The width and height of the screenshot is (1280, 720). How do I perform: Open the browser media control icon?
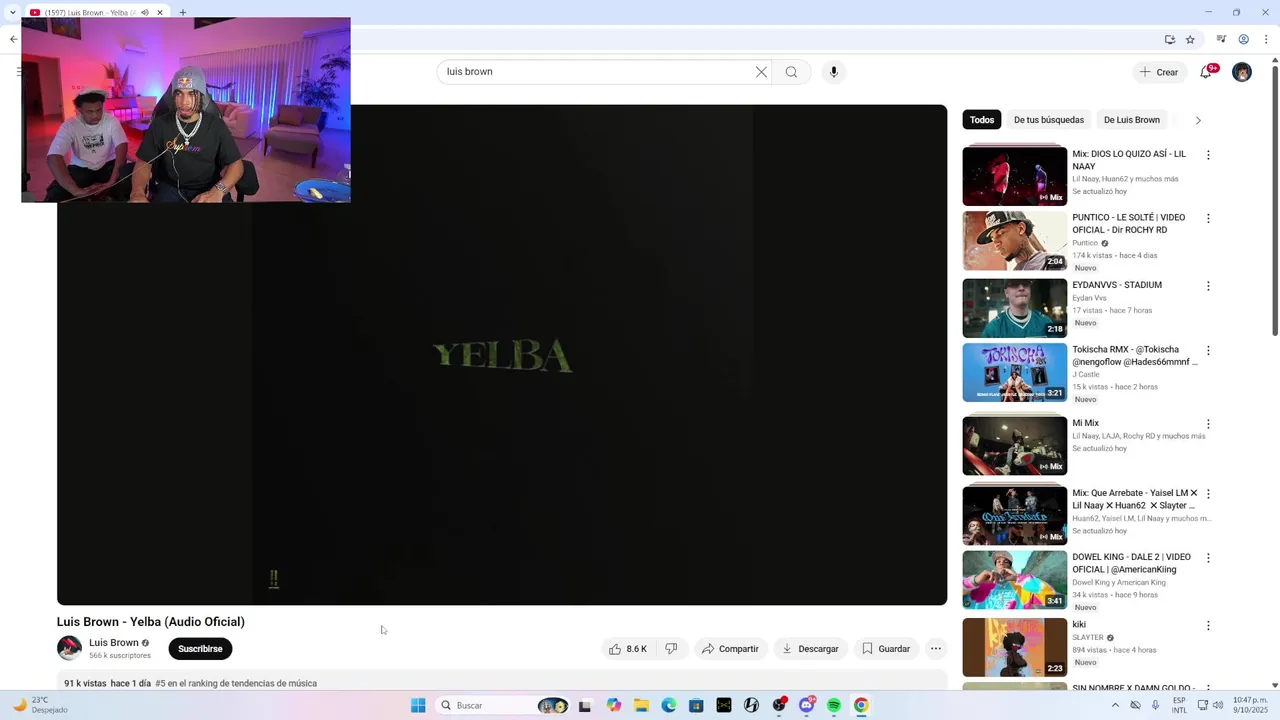1221,39
